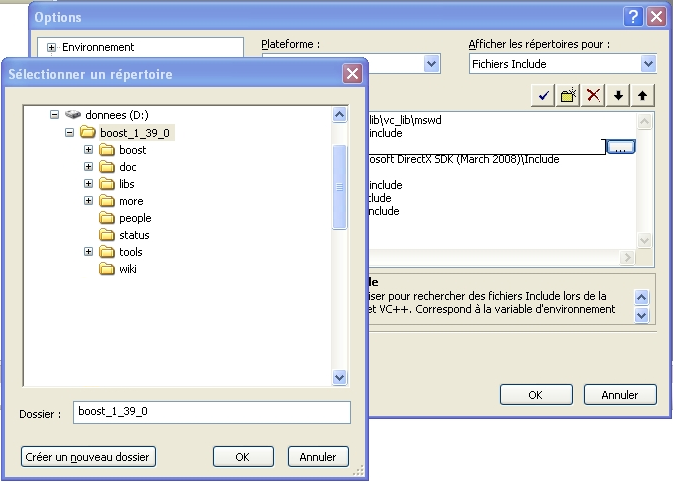Click the checkmark verify-paths icon
This screenshot has height=482, width=673.
tap(544, 95)
